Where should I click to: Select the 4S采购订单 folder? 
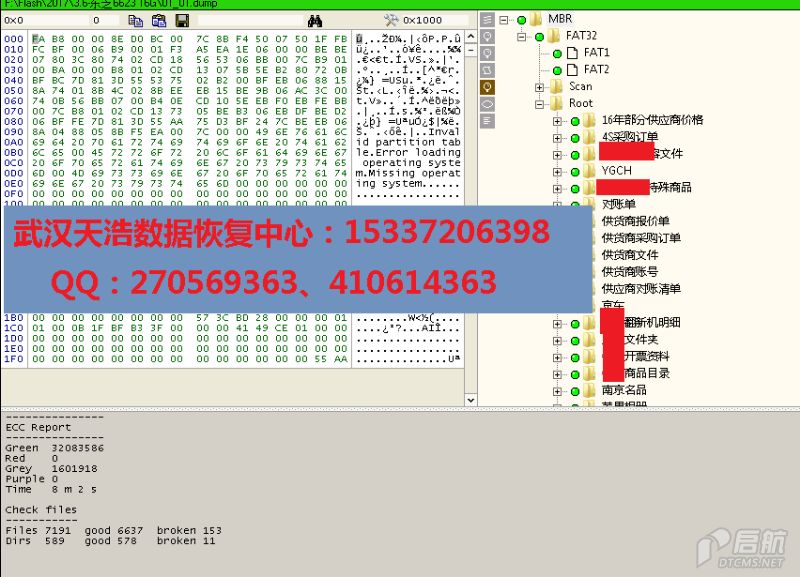[629, 137]
